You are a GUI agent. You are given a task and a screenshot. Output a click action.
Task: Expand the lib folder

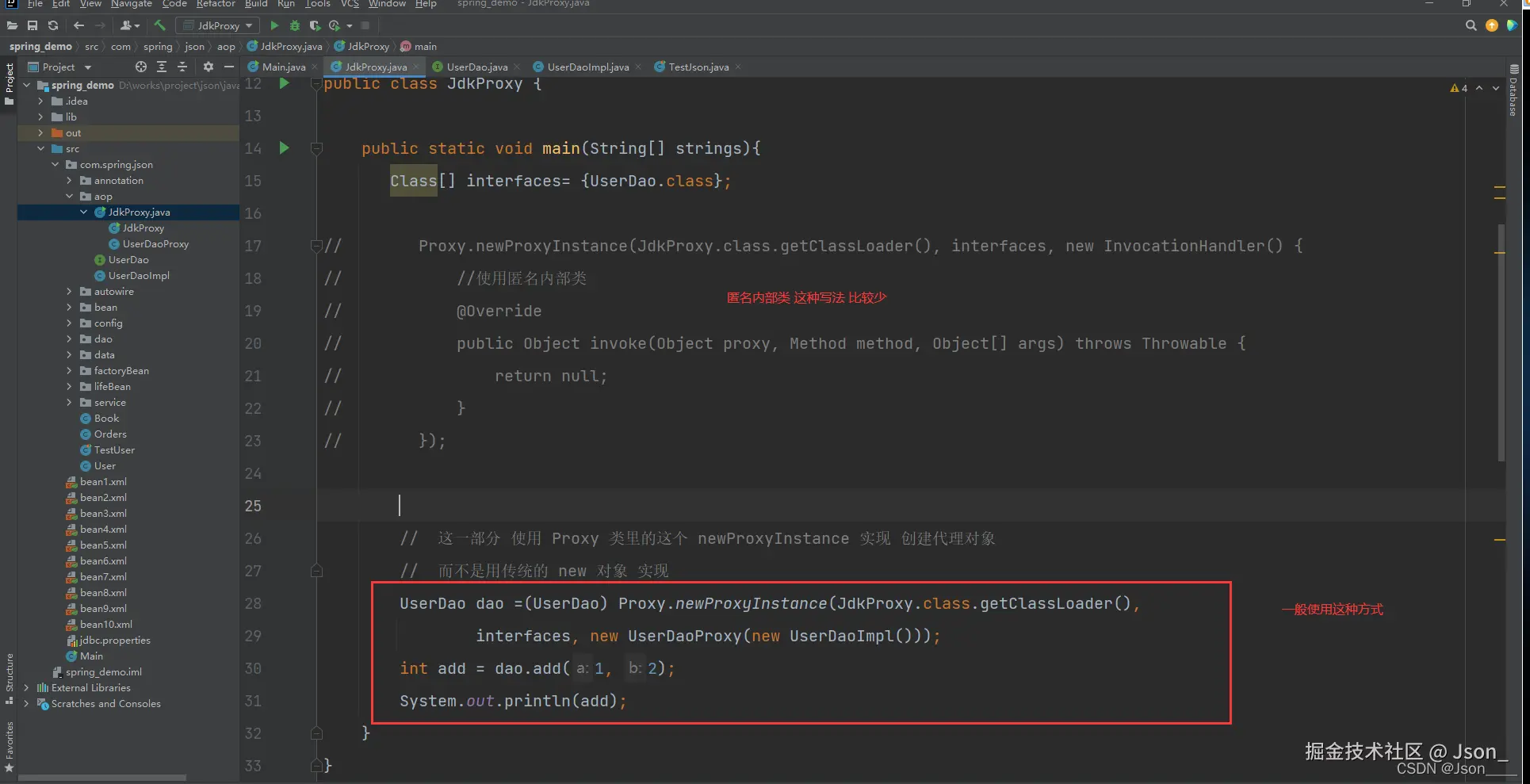click(x=40, y=117)
